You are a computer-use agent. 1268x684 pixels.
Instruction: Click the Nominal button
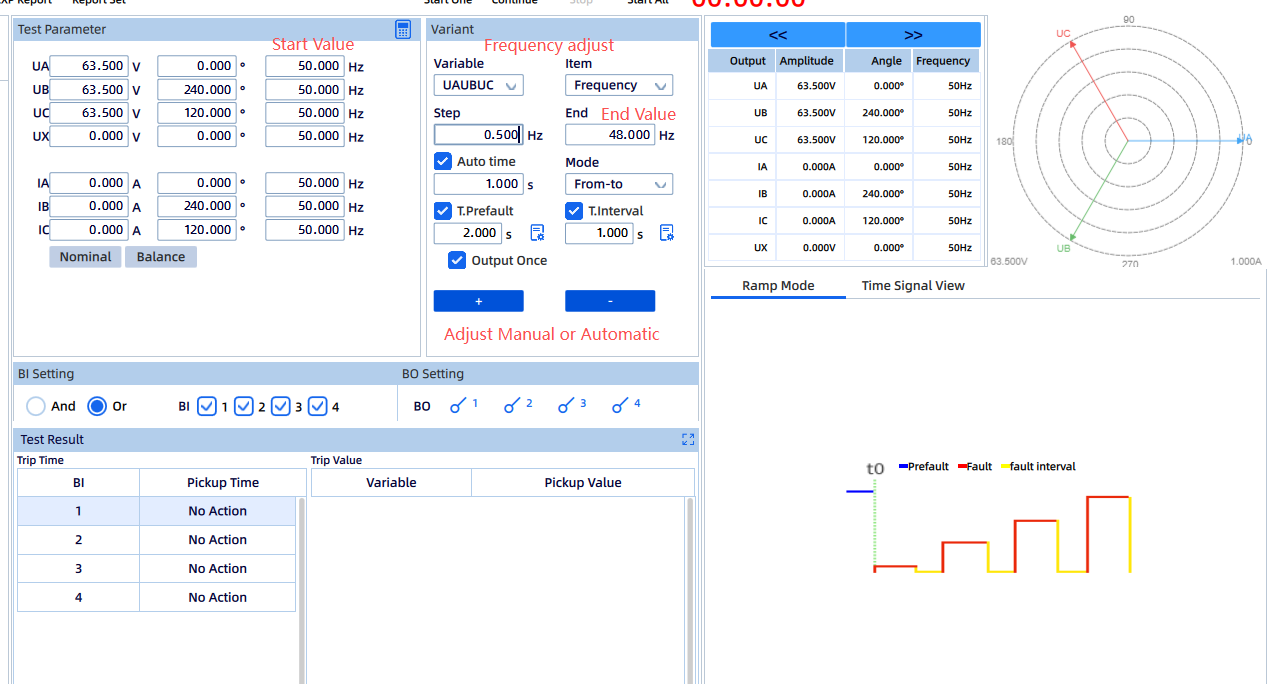pyautogui.click(x=85, y=257)
